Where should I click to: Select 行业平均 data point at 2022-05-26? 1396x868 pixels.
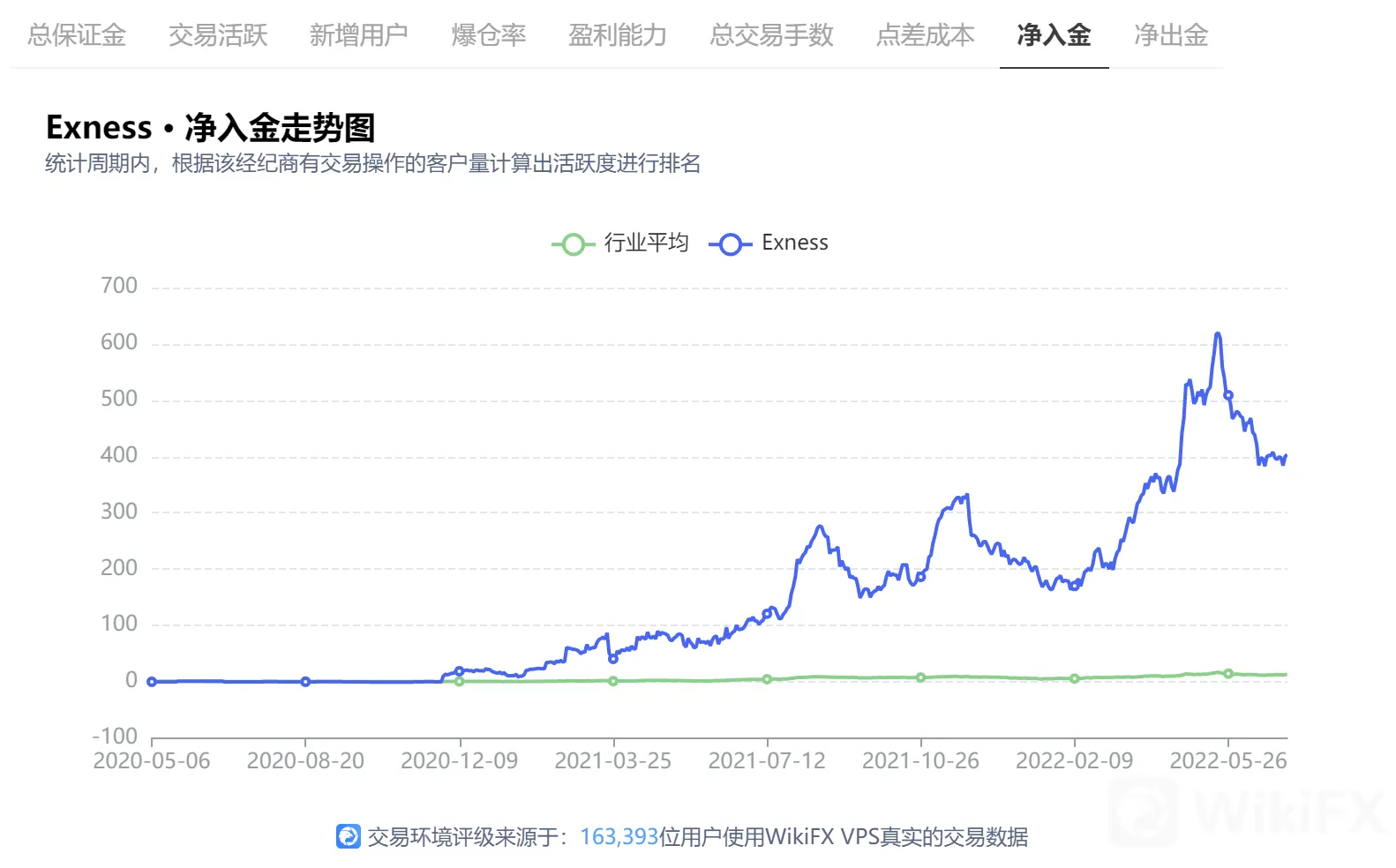click(1228, 674)
